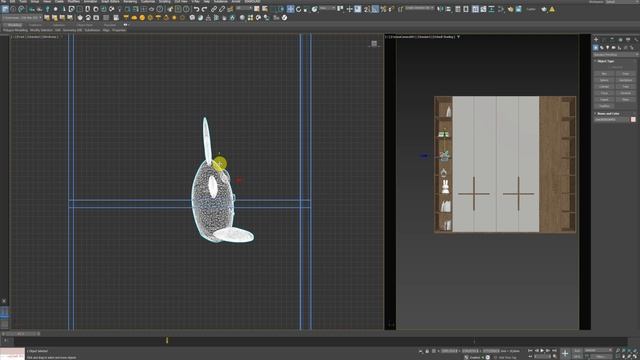
Task: Open the Material Editor from main toolbar
Action: click(x=502, y=9)
